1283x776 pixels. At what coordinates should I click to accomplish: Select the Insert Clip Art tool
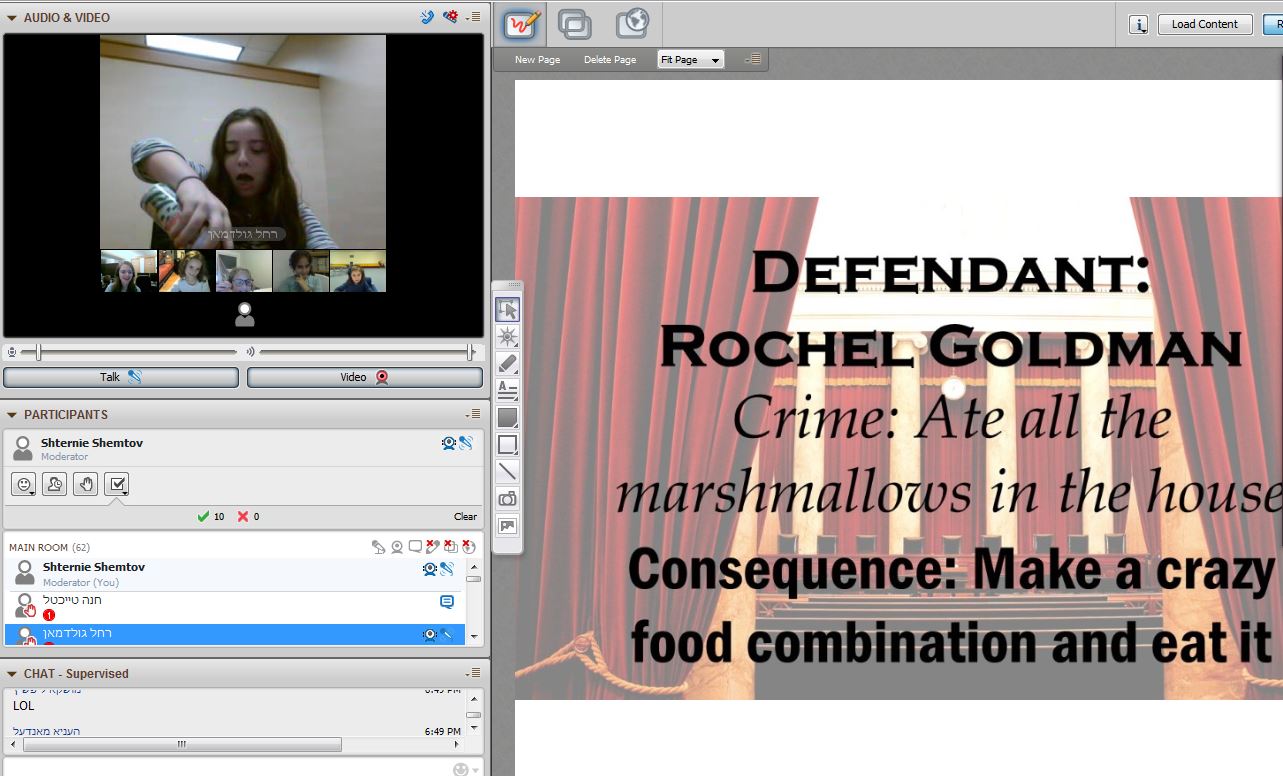coord(508,526)
